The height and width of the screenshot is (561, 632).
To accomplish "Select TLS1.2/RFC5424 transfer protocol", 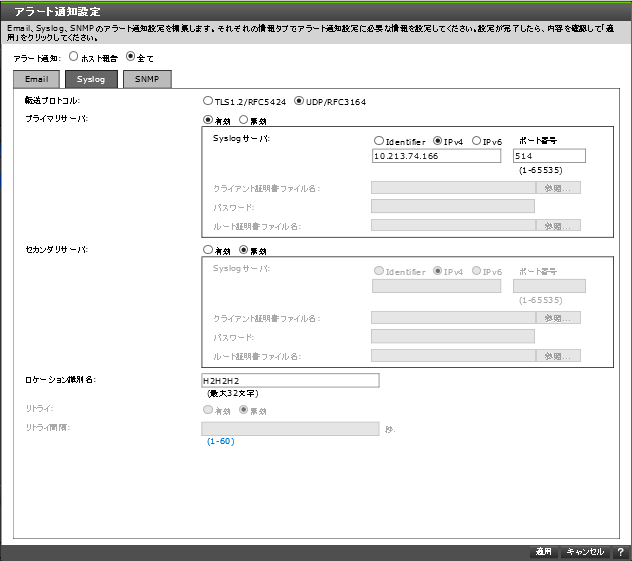I will 208,102.
